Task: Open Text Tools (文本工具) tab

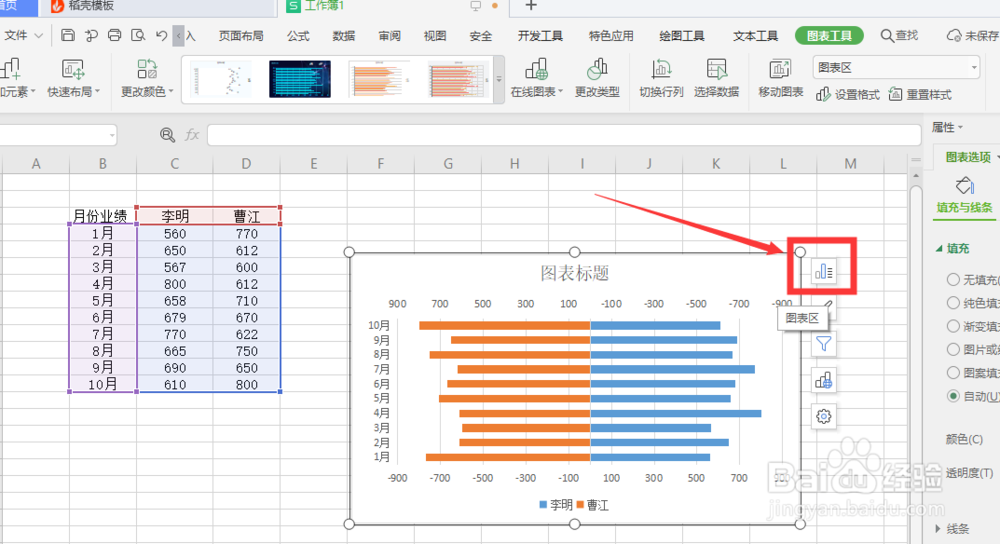Action: coord(755,36)
